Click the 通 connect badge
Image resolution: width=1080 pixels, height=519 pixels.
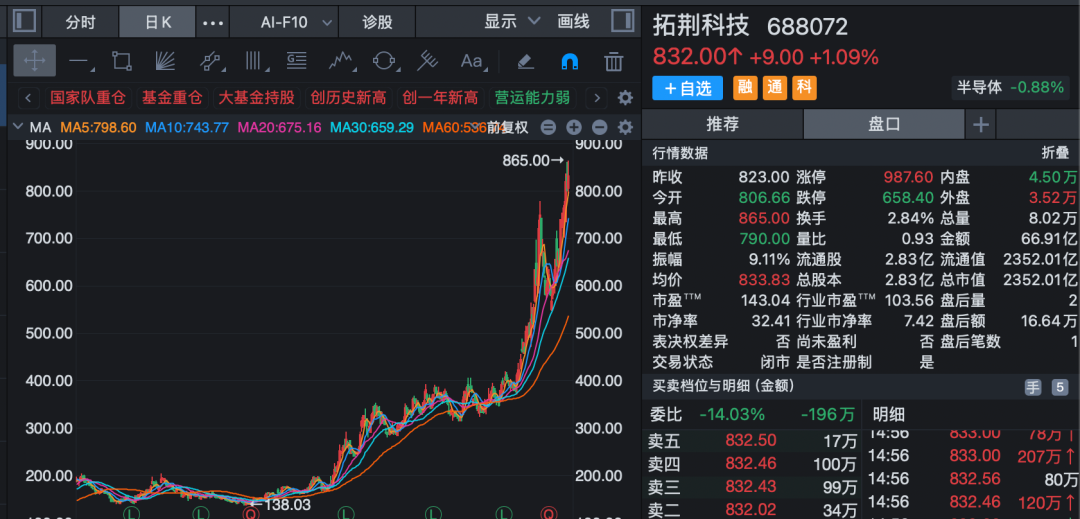[774, 88]
